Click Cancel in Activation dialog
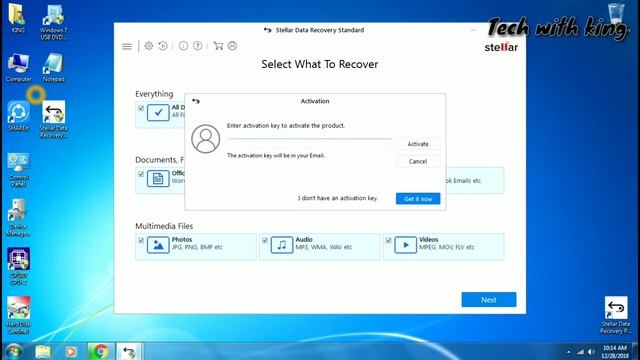 (418, 162)
